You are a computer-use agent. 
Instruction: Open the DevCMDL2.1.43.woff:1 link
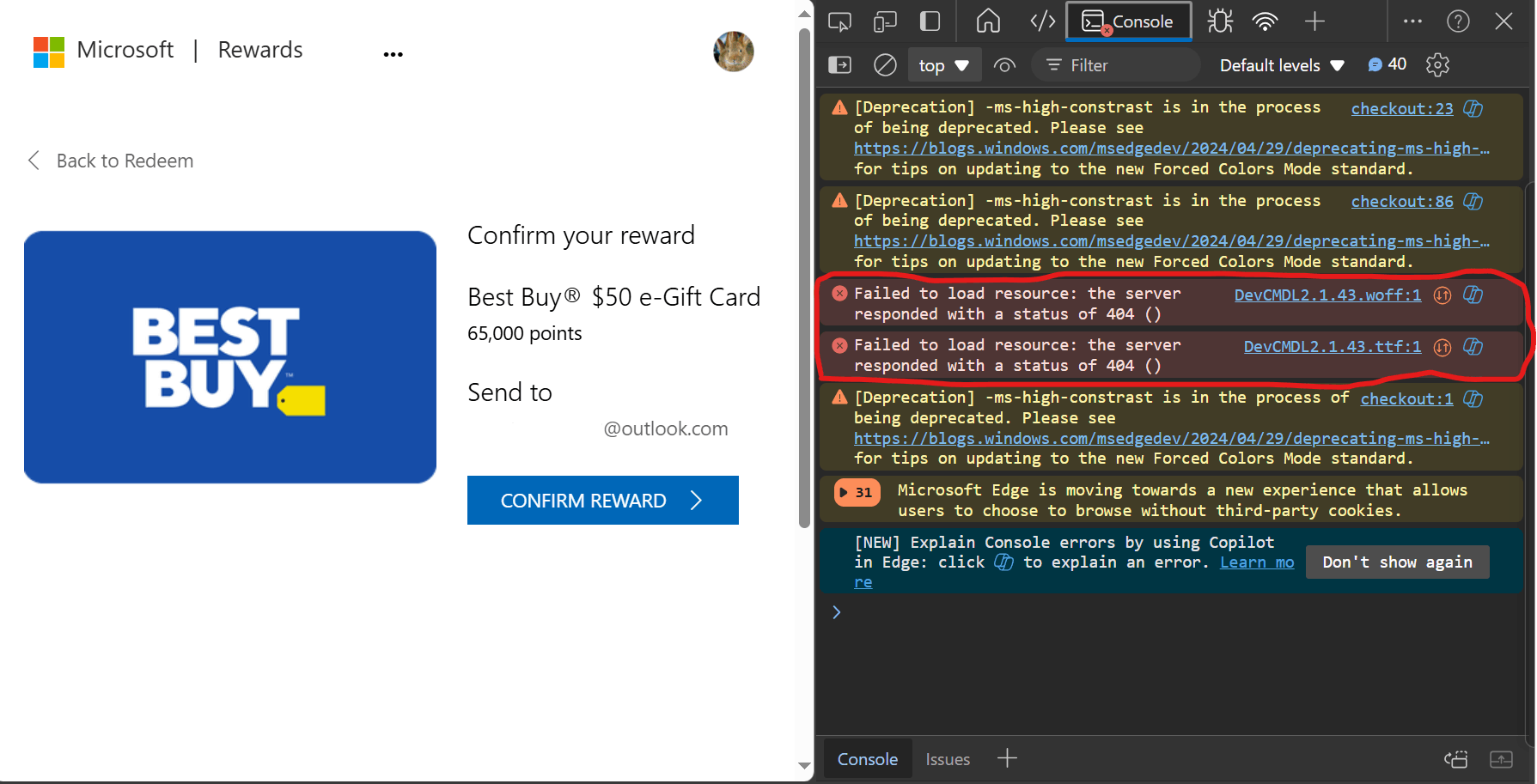coord(1327,295)
